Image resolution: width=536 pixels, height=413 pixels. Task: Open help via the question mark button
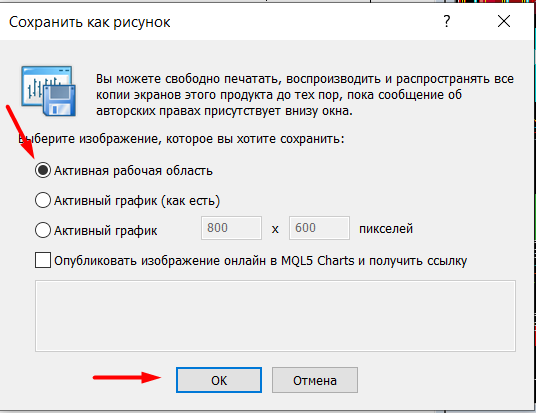point(446,22)
